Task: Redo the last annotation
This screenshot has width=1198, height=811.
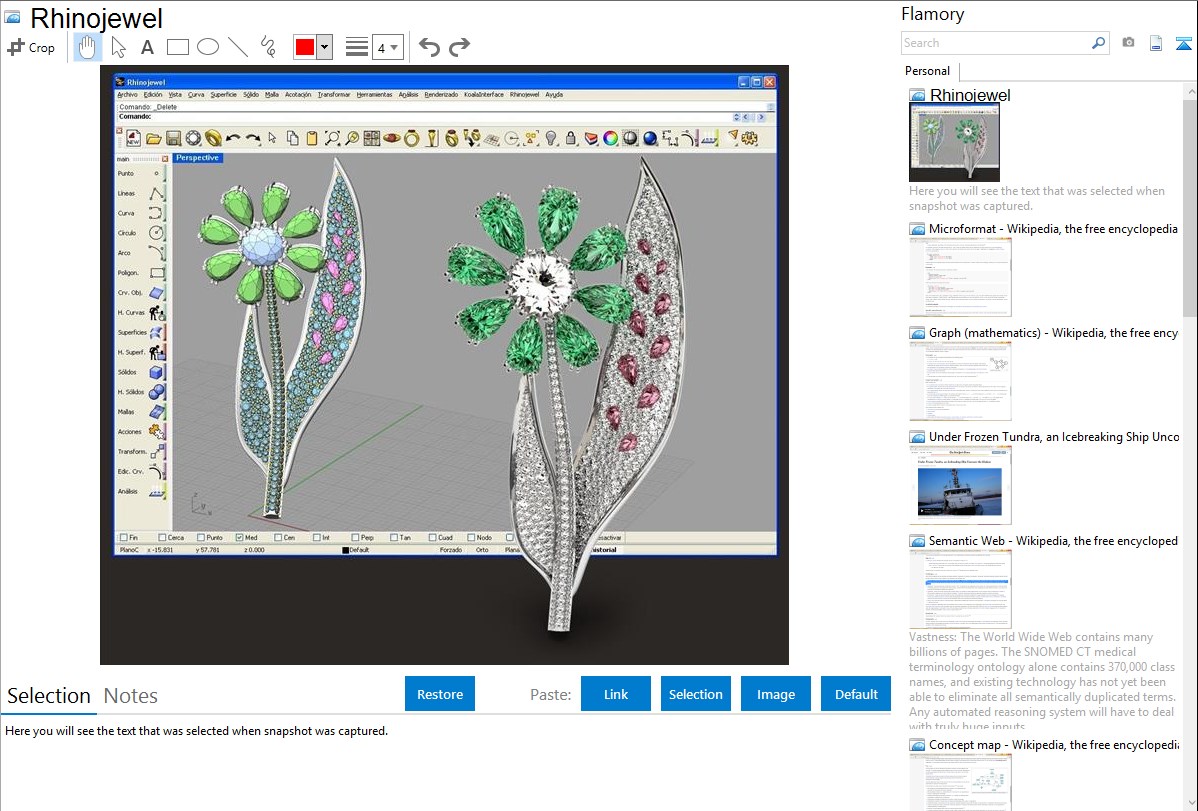Action: (x=460, y=47)
